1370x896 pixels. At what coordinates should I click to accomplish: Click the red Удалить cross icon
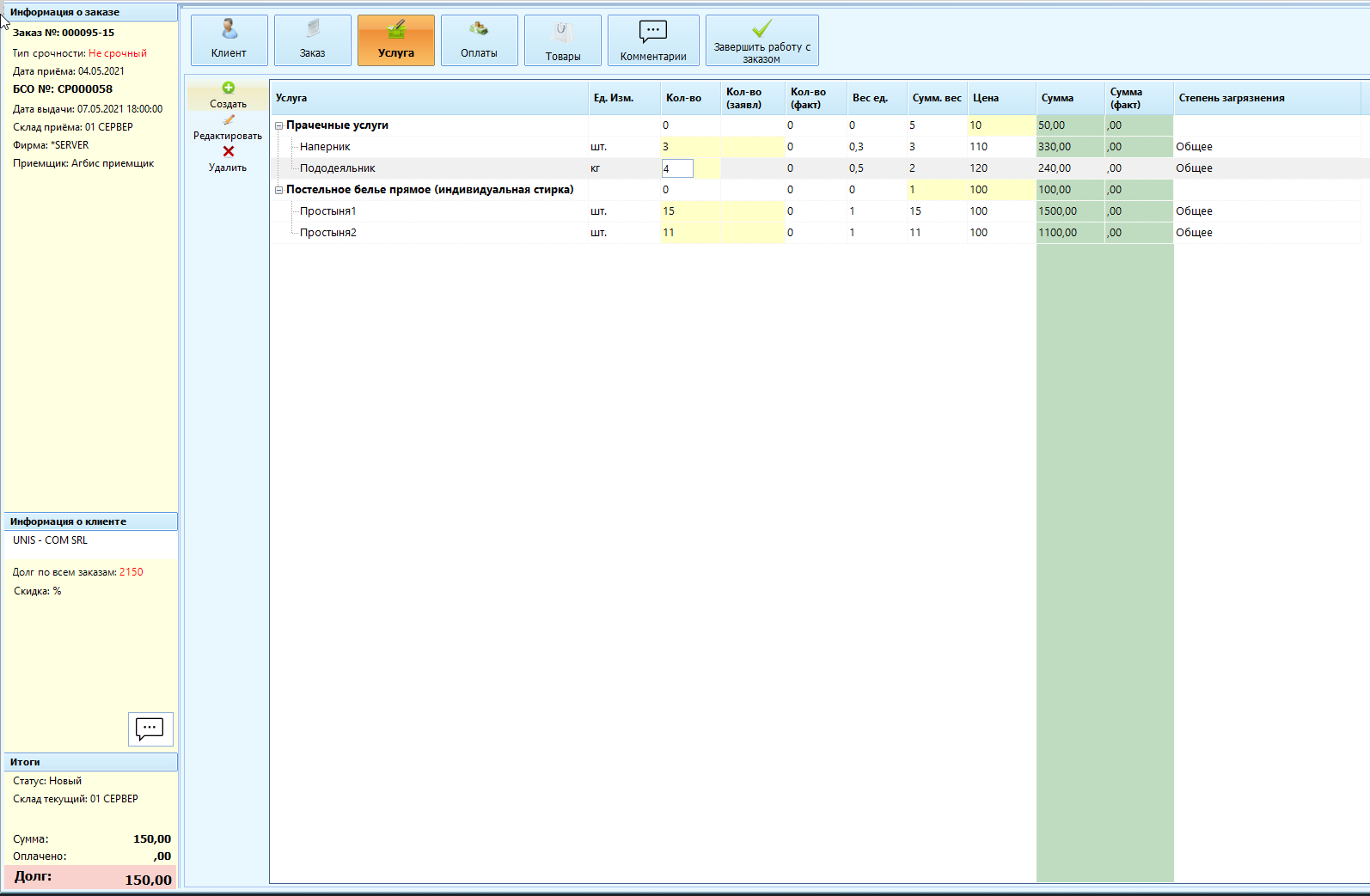228,151
